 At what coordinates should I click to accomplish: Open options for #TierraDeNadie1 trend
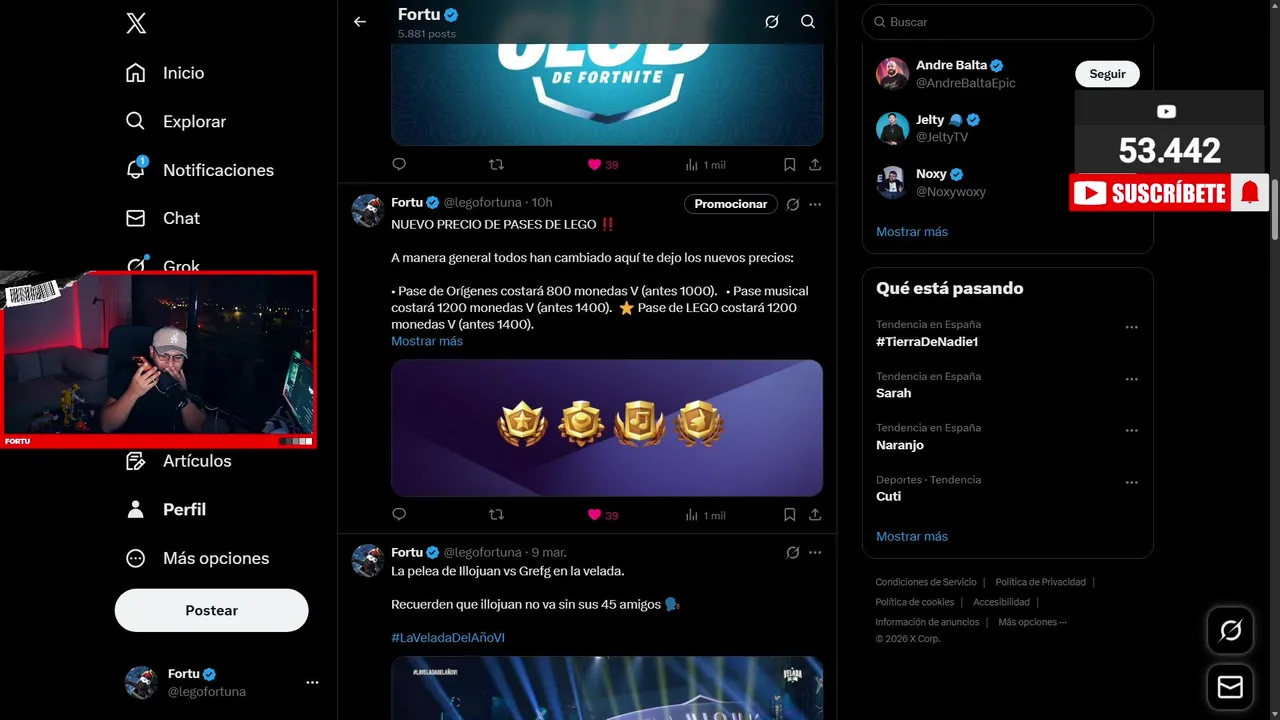[x=1132, y=327]
